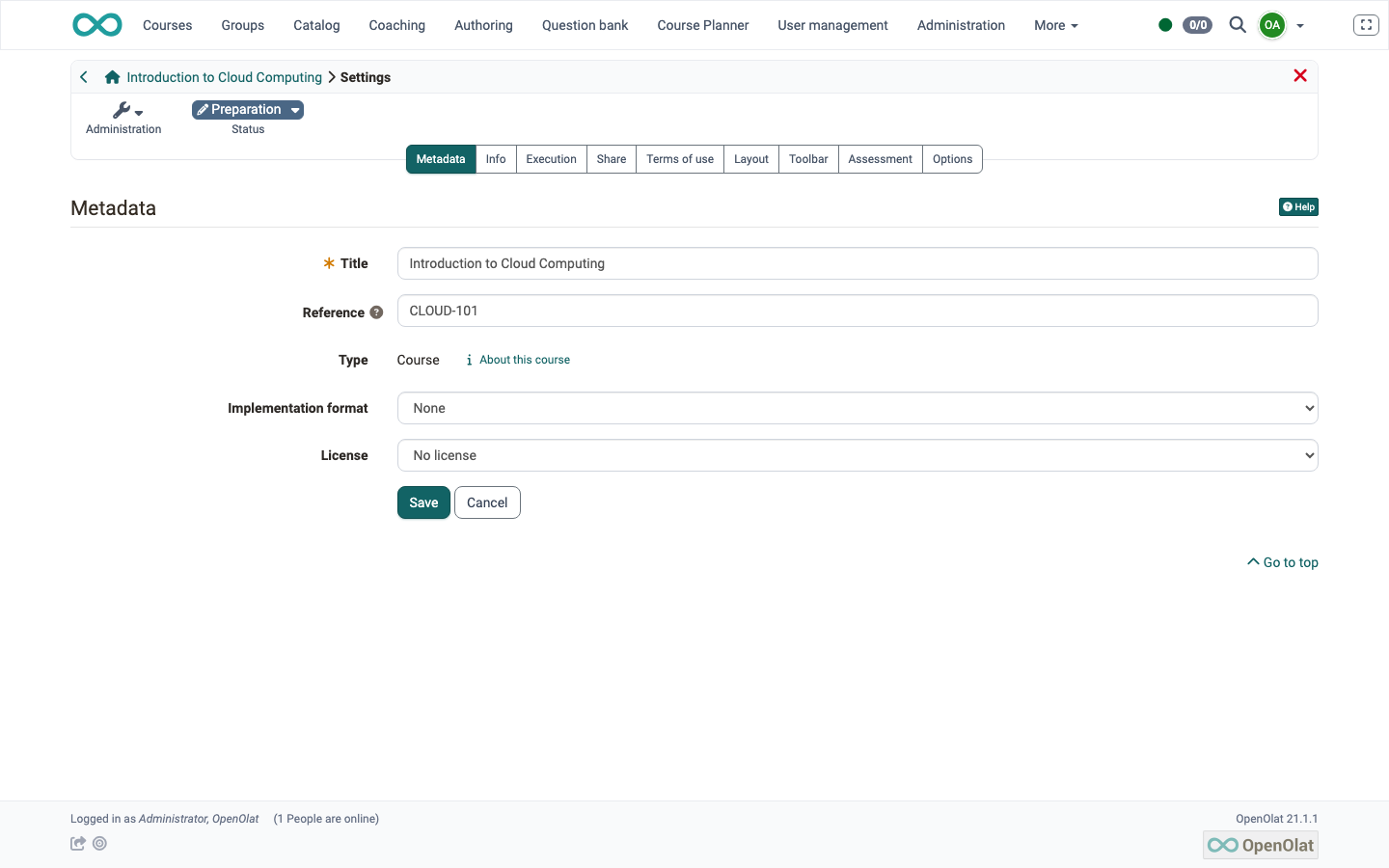Screen dimensions: 1389x868
Task: Open the Implementation format dropdown
Action: [858, 408]
